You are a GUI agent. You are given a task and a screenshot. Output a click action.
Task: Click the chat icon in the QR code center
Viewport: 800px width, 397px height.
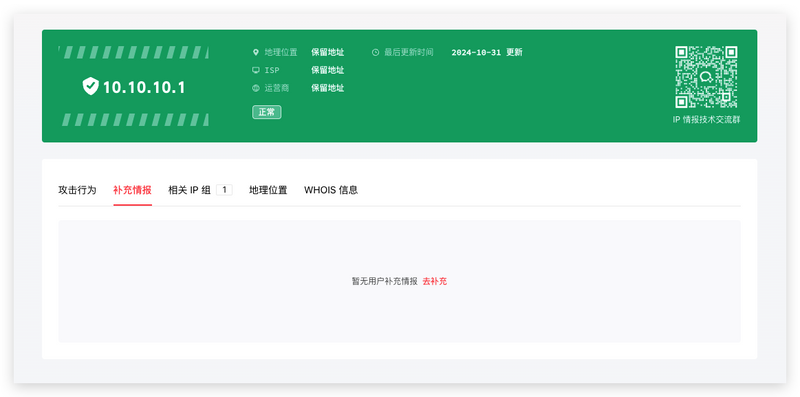coord(706,77)
